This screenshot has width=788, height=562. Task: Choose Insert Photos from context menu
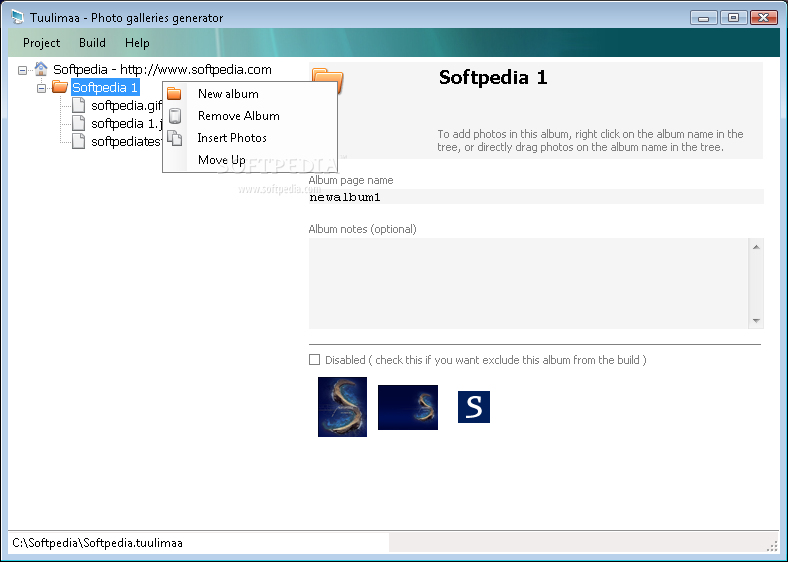click(x=250, y=138)
